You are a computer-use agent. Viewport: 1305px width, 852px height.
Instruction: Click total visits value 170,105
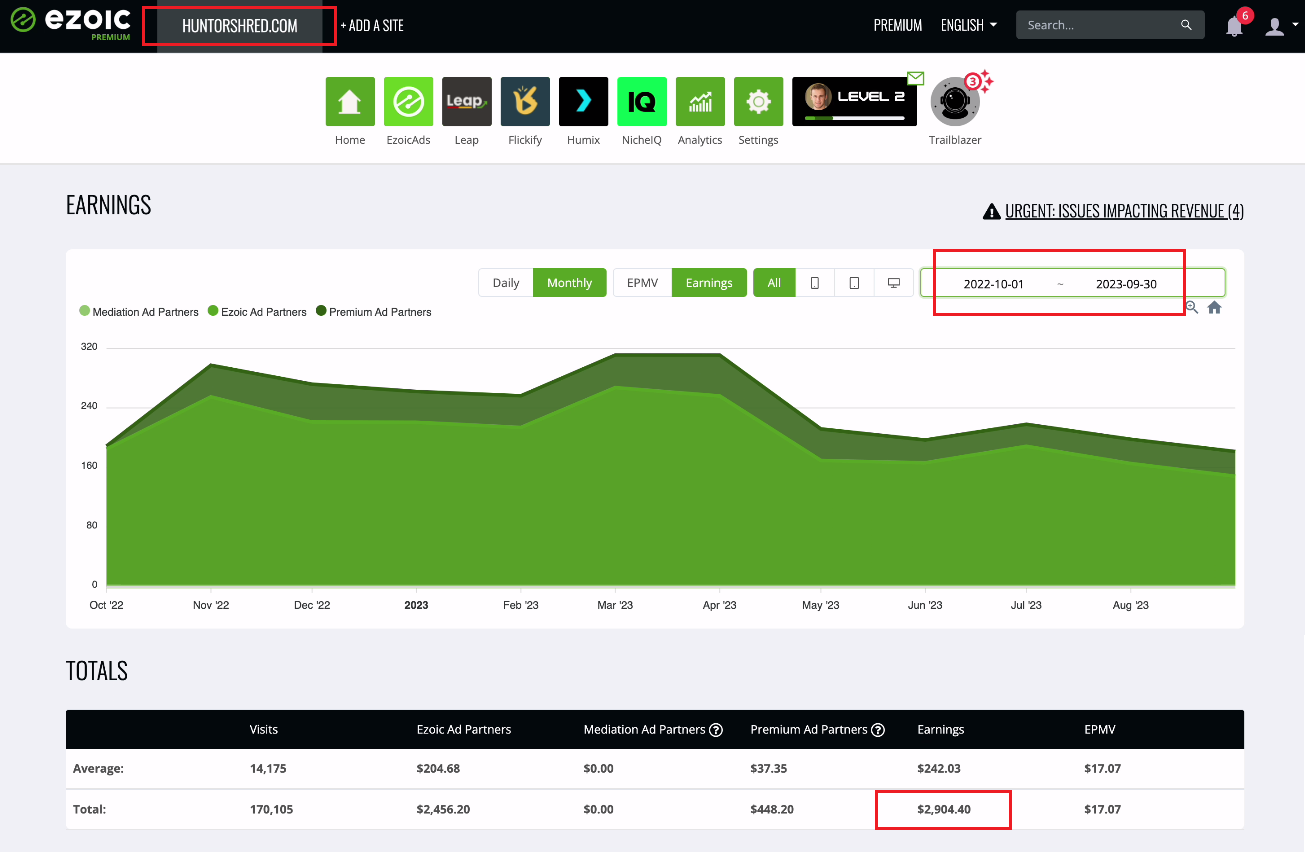[271, 809]
